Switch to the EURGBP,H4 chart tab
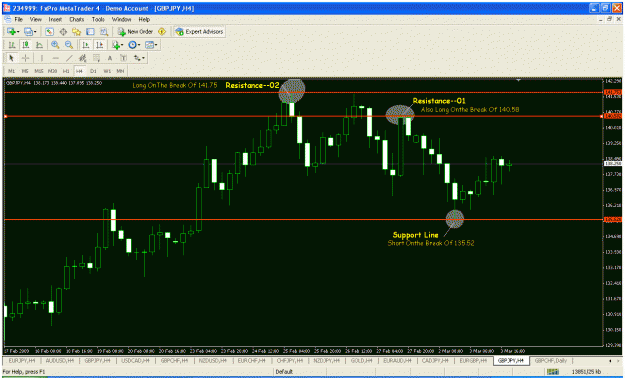The image size is (625, 378). click(473, 360)
